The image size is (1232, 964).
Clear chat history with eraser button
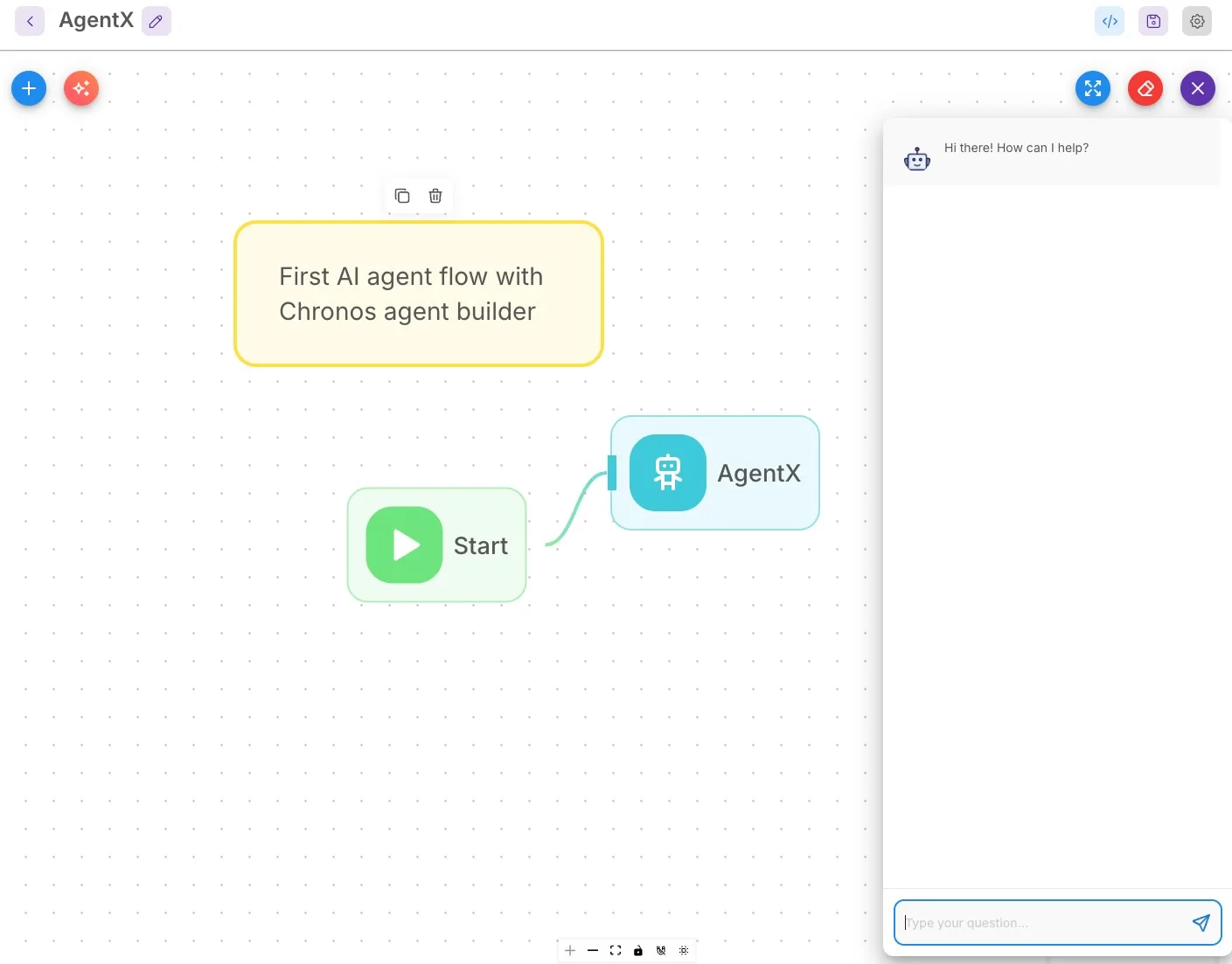[x=1145, y=88]
